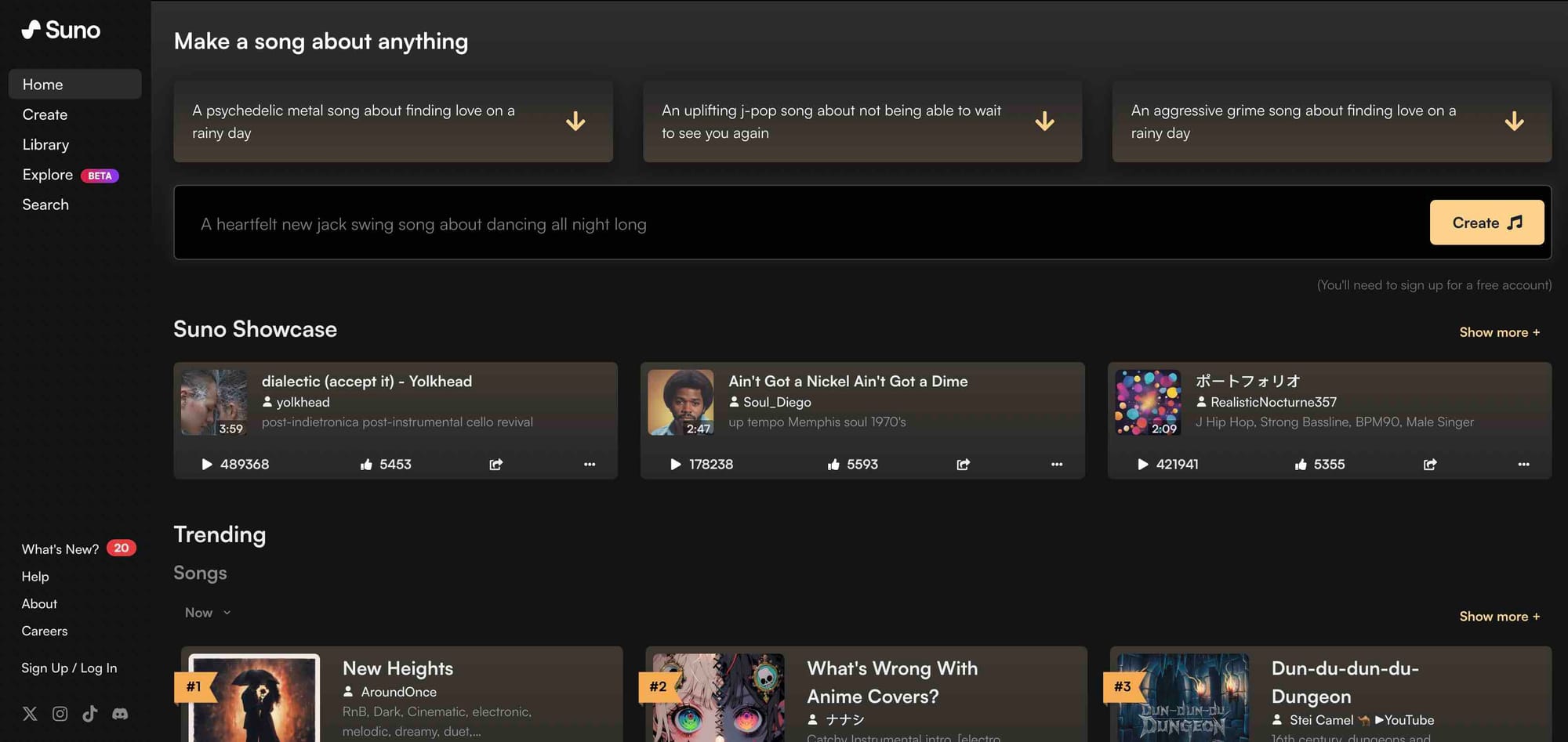Open the About link

coord(39,603)
